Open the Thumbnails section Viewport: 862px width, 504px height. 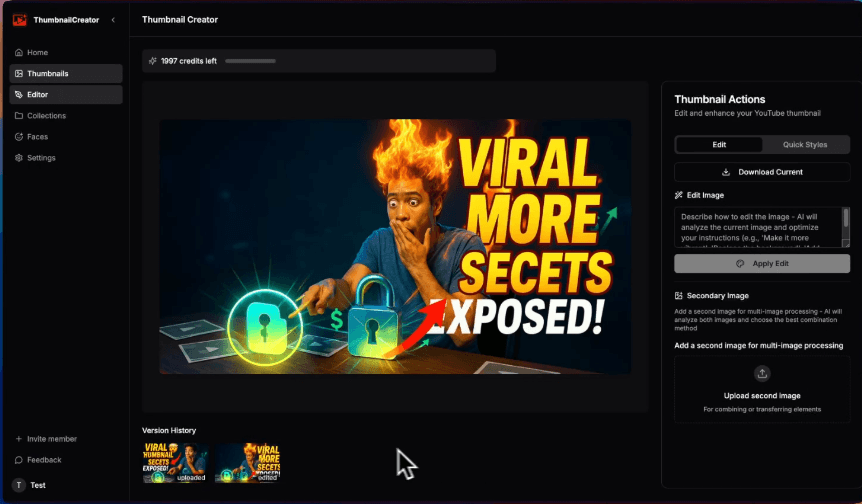(x=47, y=73)
